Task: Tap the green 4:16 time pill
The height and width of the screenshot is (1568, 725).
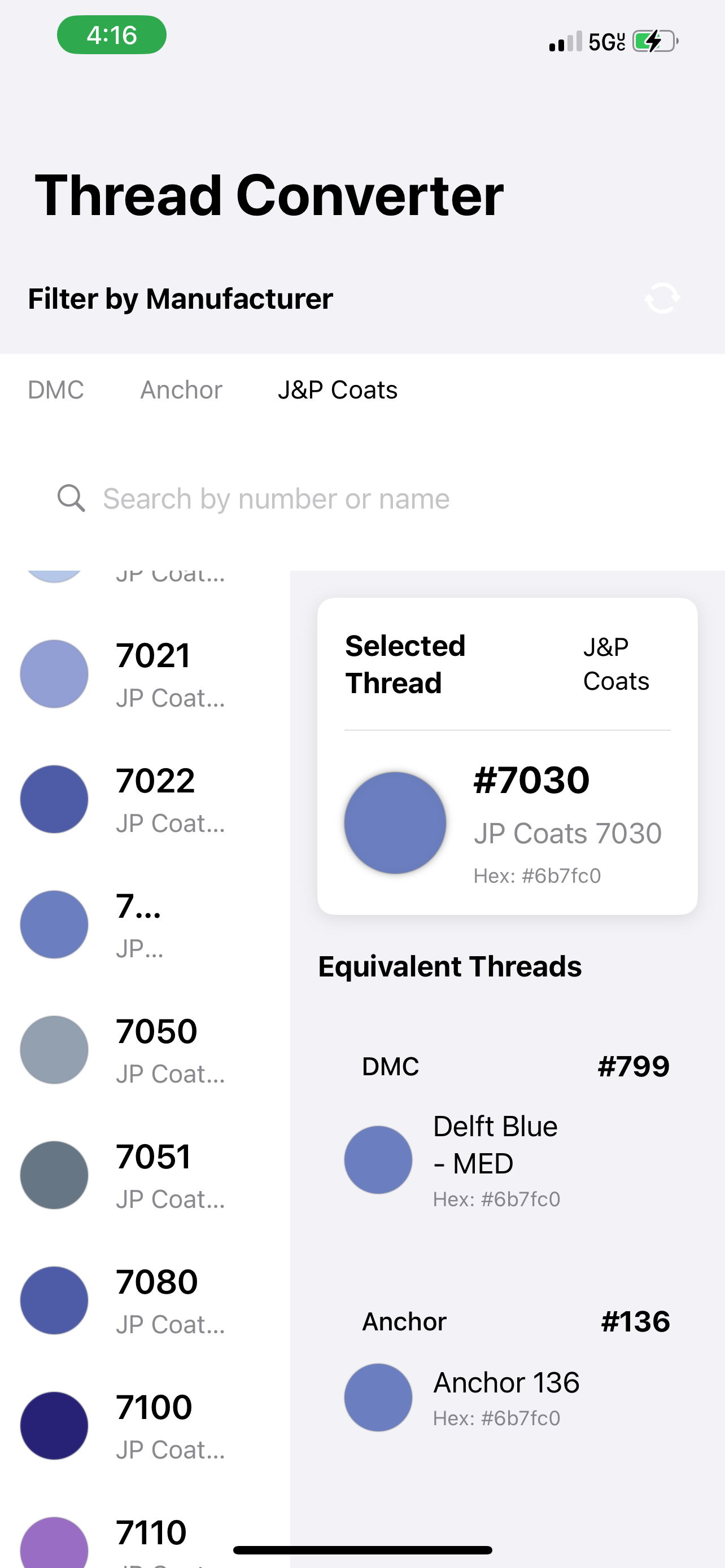Action: click(112, 34)
